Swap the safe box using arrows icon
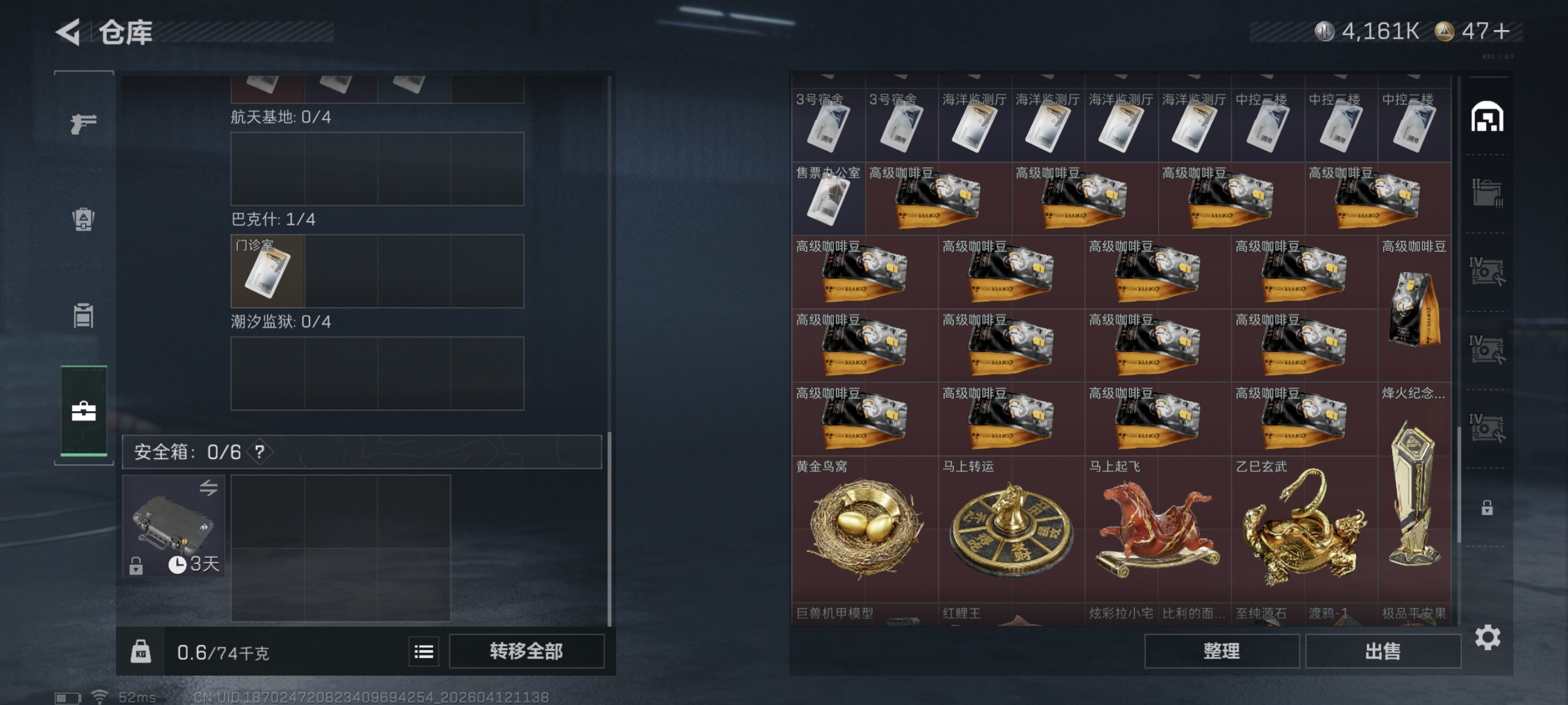 208,487
